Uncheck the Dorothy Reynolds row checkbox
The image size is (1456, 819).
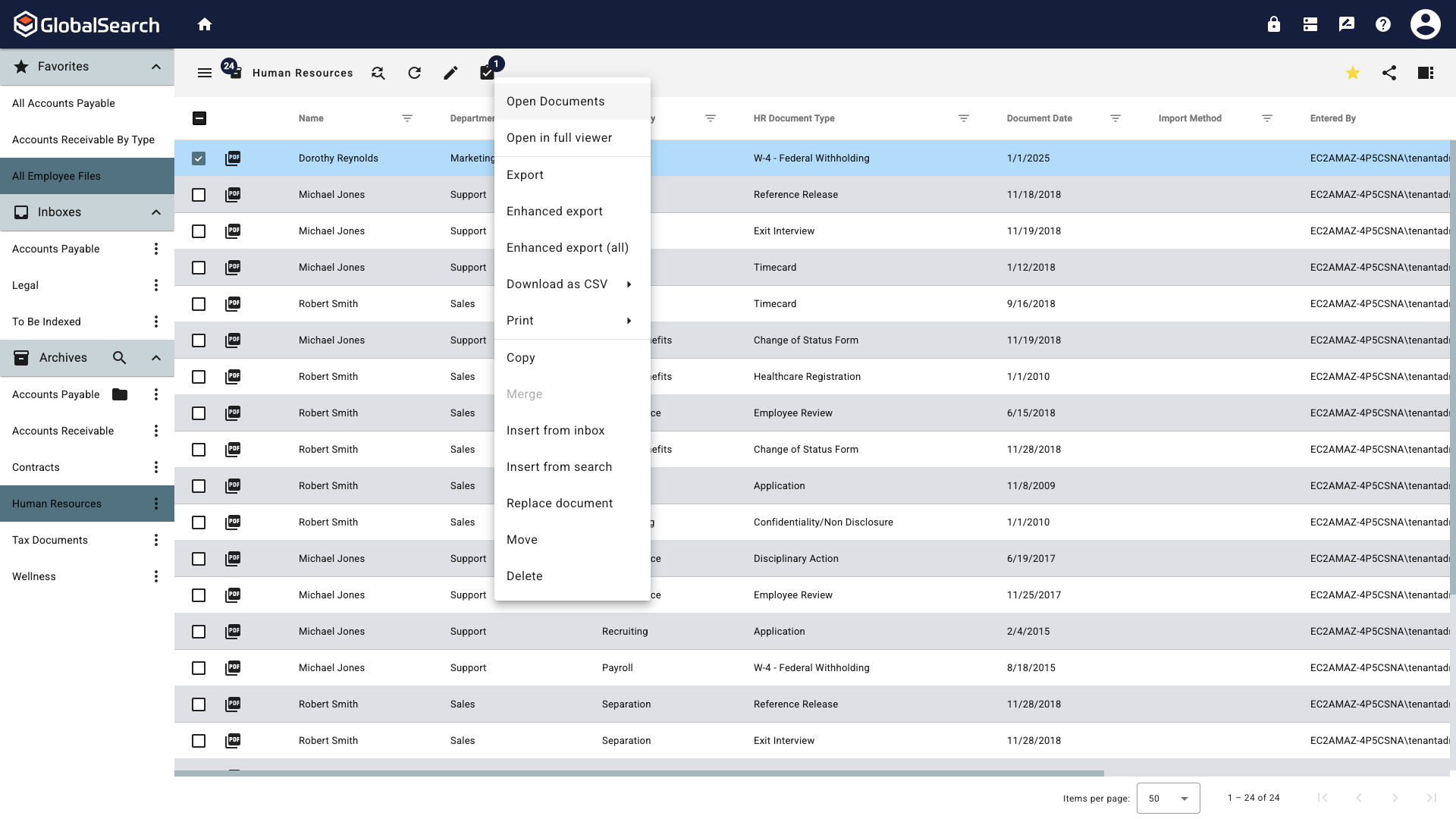[199, 158]
